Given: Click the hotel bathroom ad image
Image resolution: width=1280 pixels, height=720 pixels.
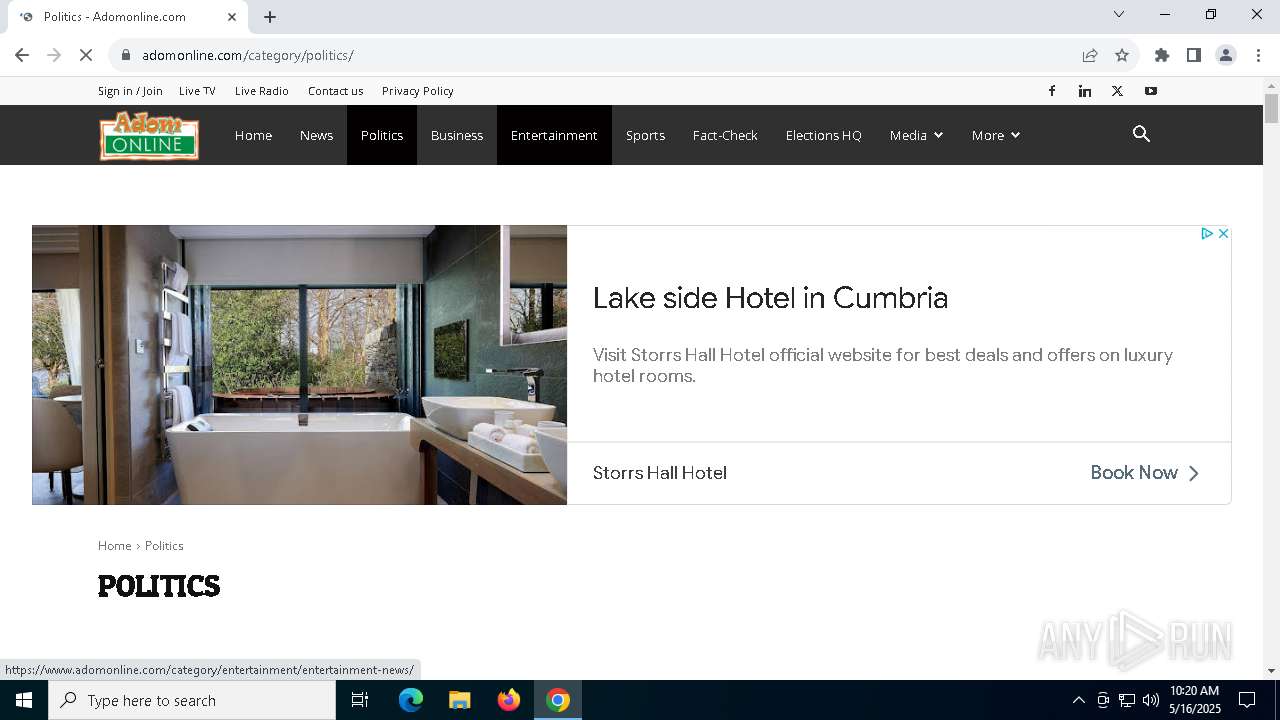Looking at the screenshot, I should 299,365.
